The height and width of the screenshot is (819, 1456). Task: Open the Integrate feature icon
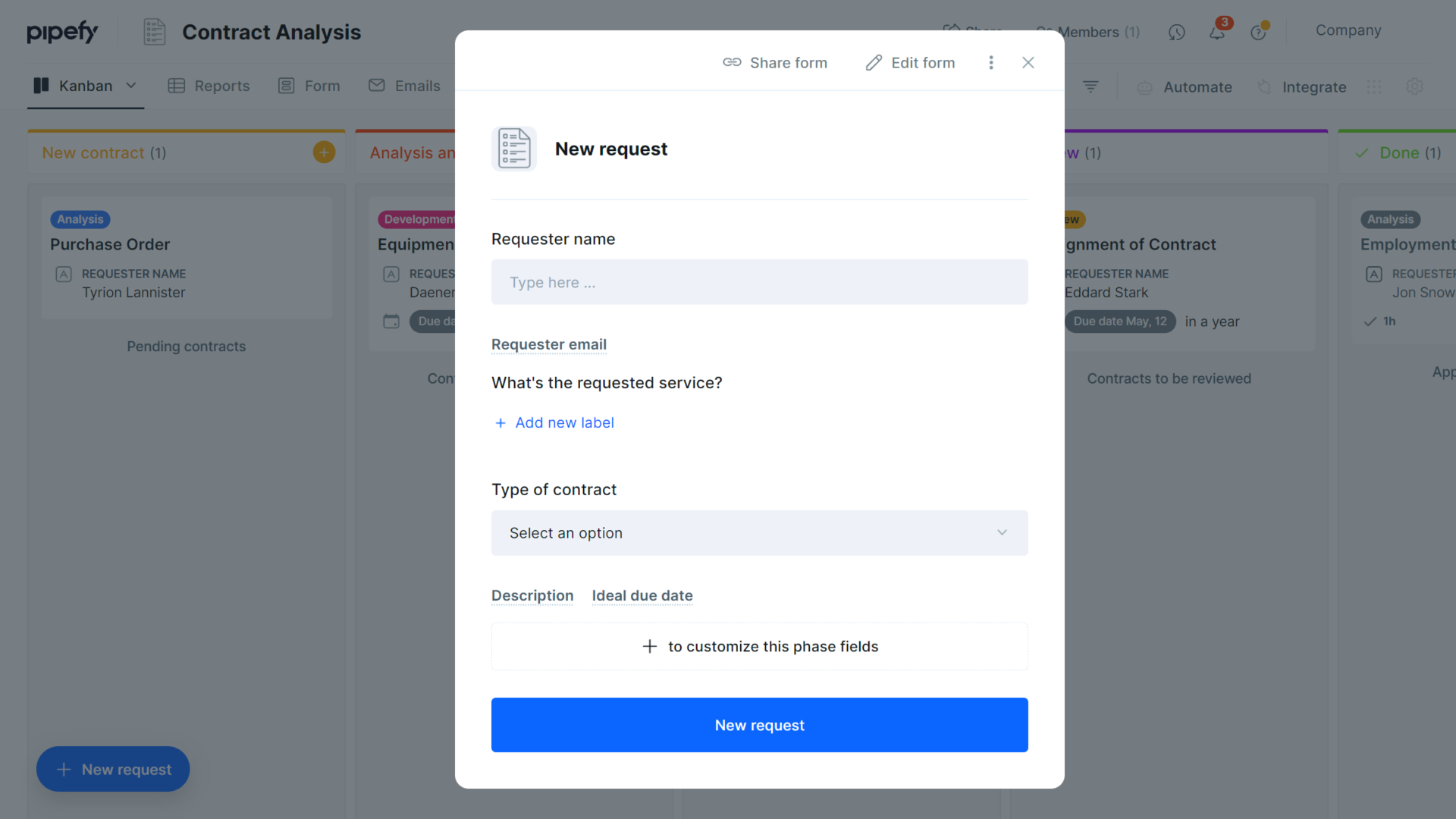[1263, 87]
